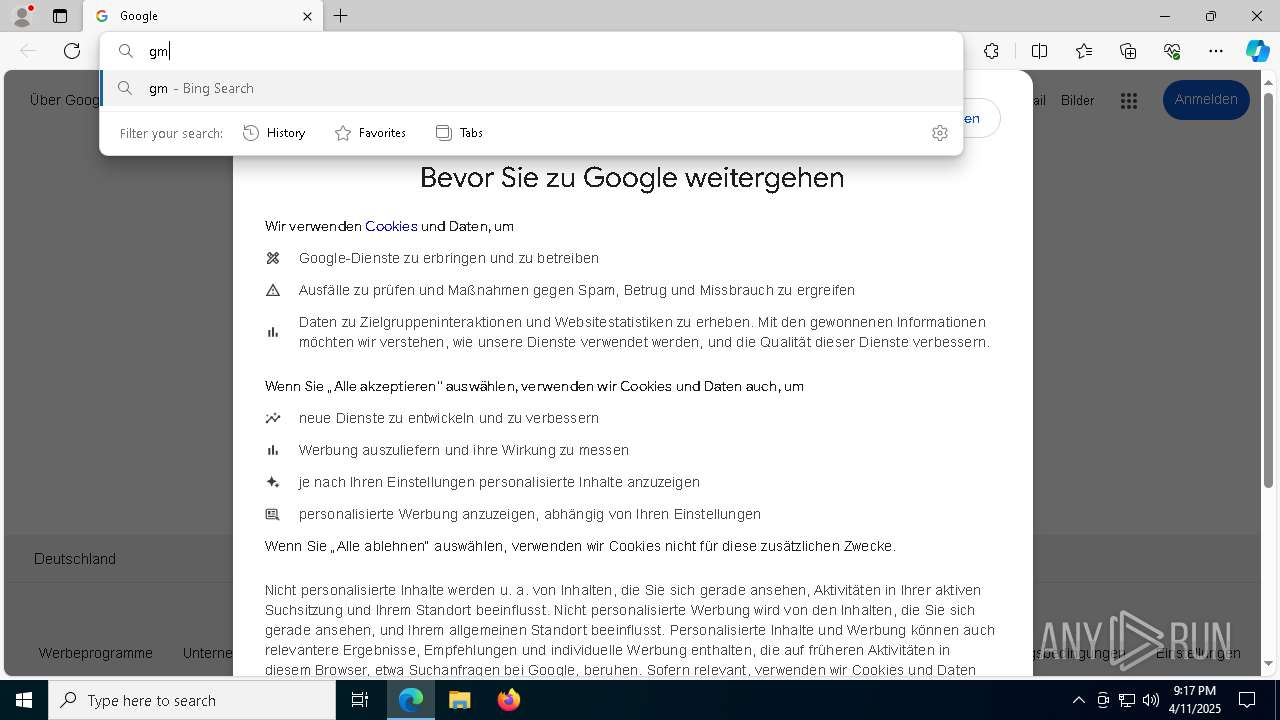Image resolution: width=1280 pixels, height=720 pixels.
Task: Toggle split screen view icon
Action: tap(1039, 51)
